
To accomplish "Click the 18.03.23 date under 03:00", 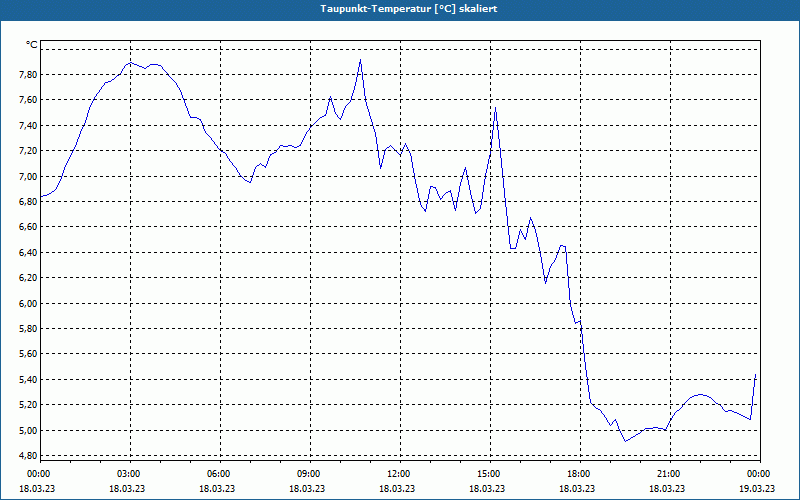I will 127,488.
